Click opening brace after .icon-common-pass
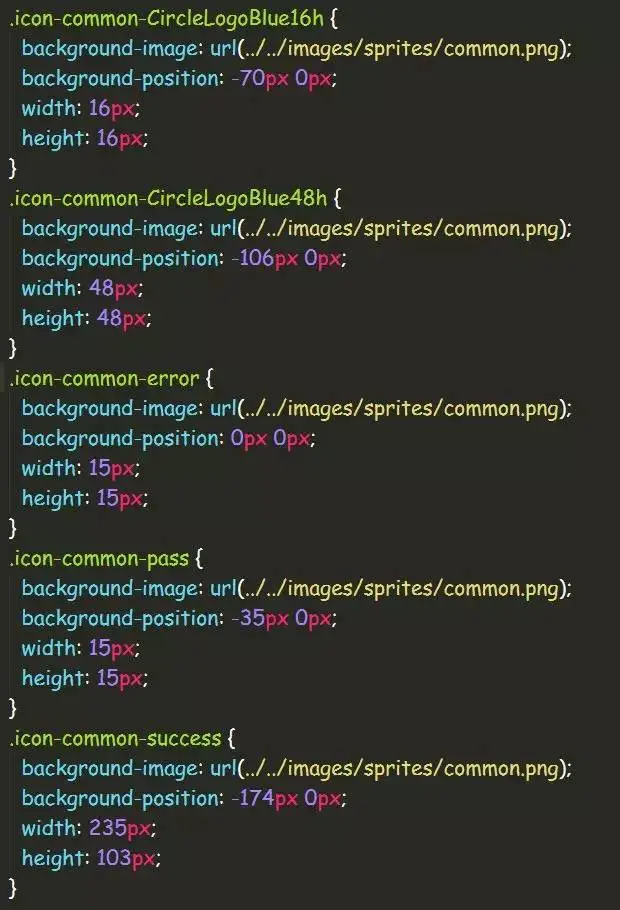Viewport: 620px width, 910px height. click(199, 558)
